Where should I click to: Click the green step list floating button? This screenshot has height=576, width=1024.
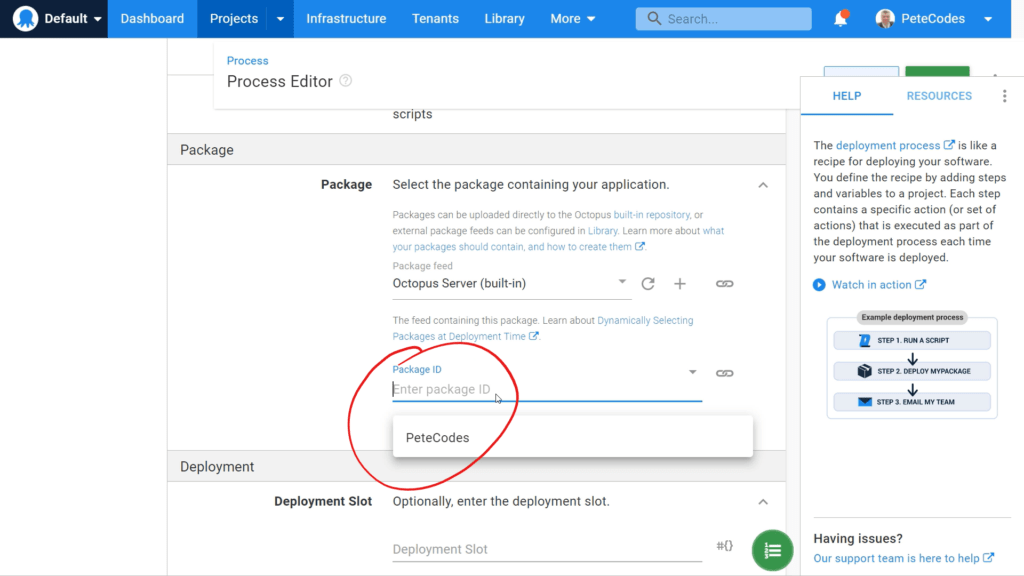pyautogui.click(x=773, y=551)
